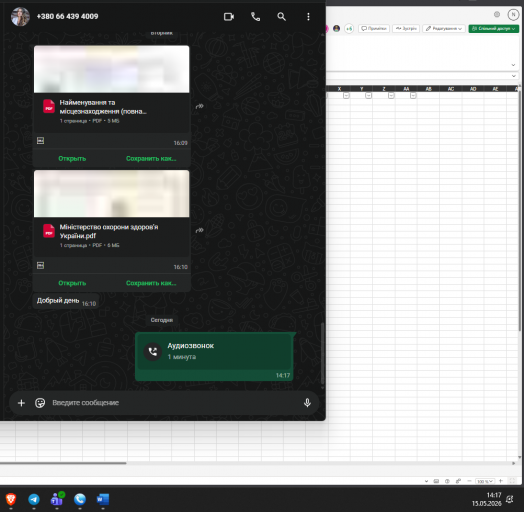This screenshot has width=524, height=512.
Task: Click the Сегодня date separator chip
Action: pyautogui.click(x=162, y=320)
